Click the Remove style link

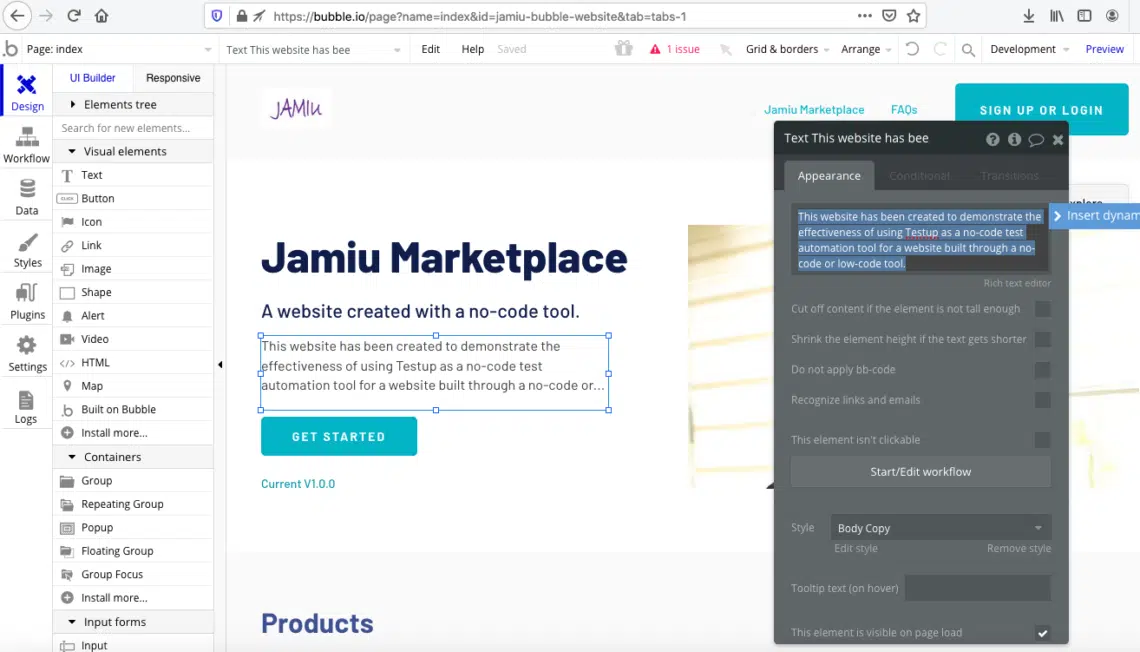click(1019, 549)
